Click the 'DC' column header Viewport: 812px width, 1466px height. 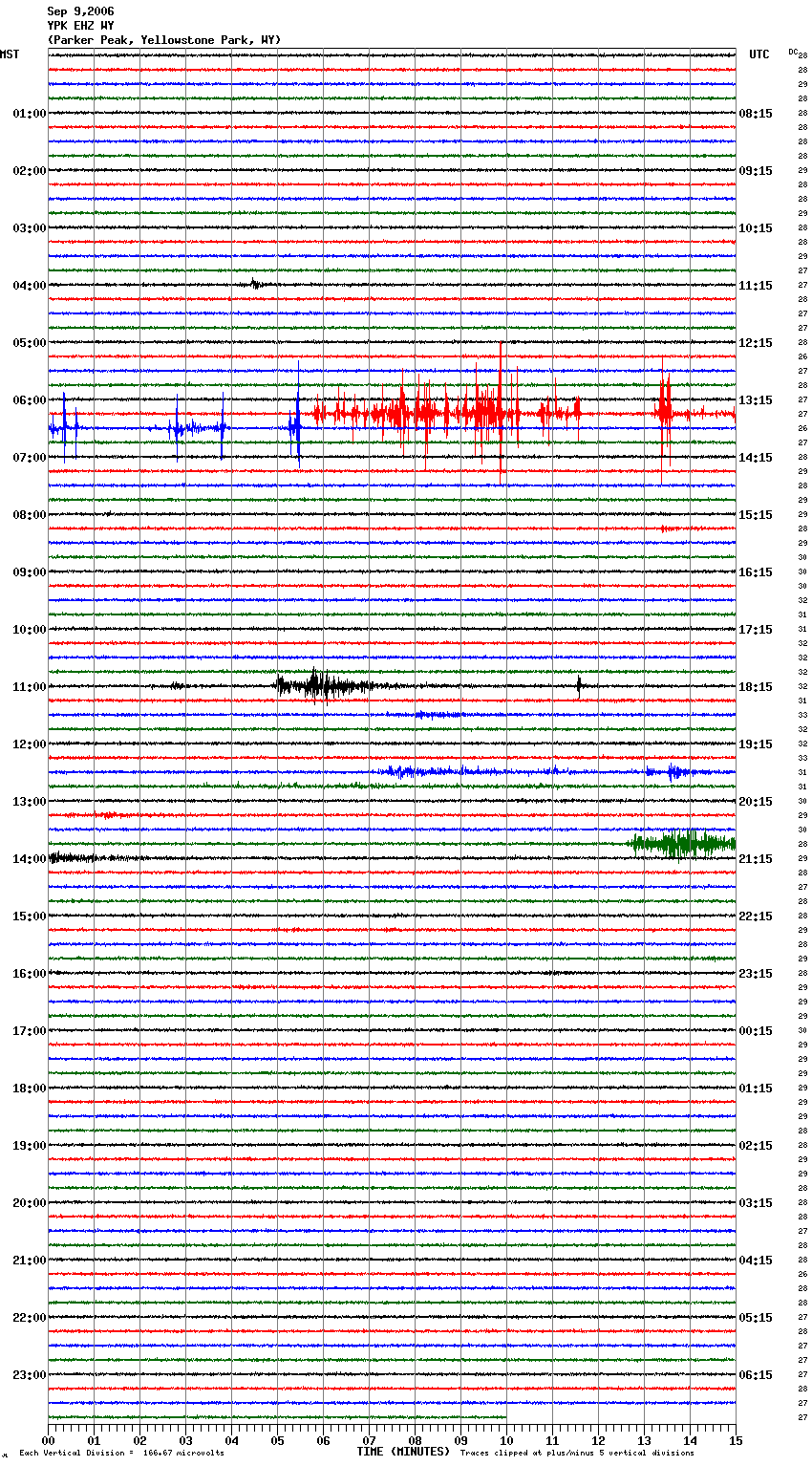click(793, 52)
